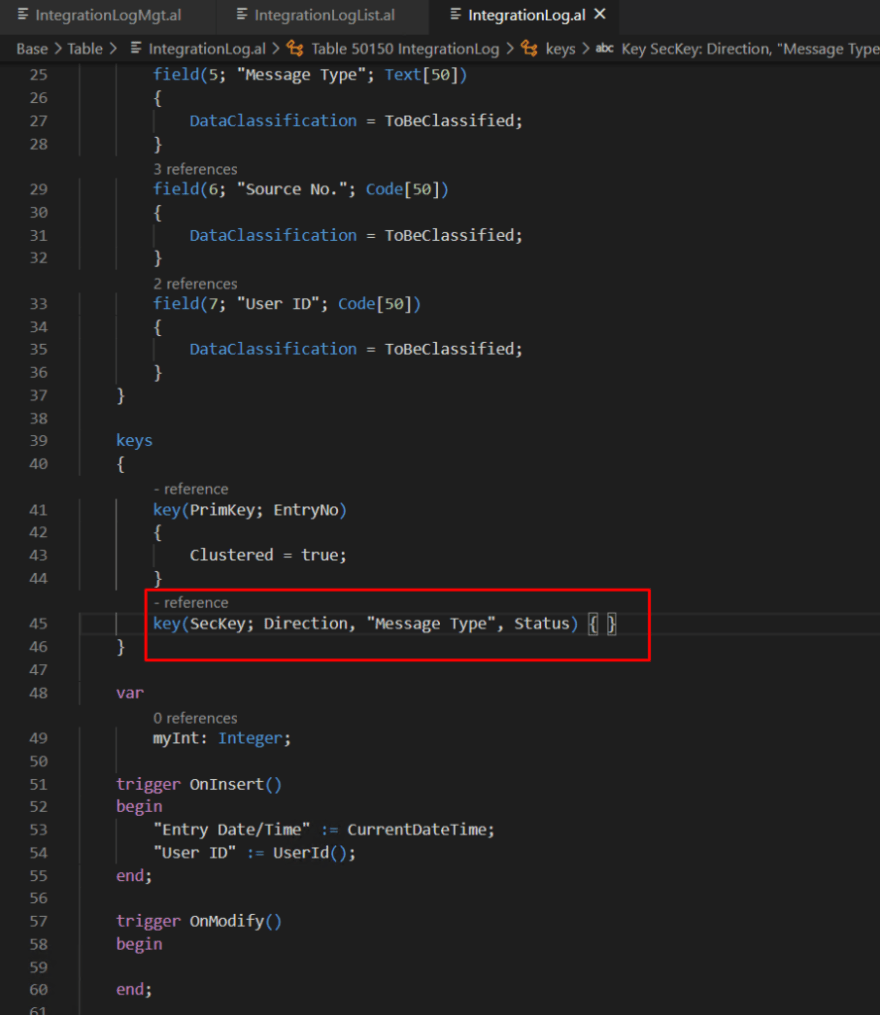Open Table 50150 IntegrationLog breadcrumb
Image resolution: width=880 pixels, height=1015 pixels.
[405, 49]
